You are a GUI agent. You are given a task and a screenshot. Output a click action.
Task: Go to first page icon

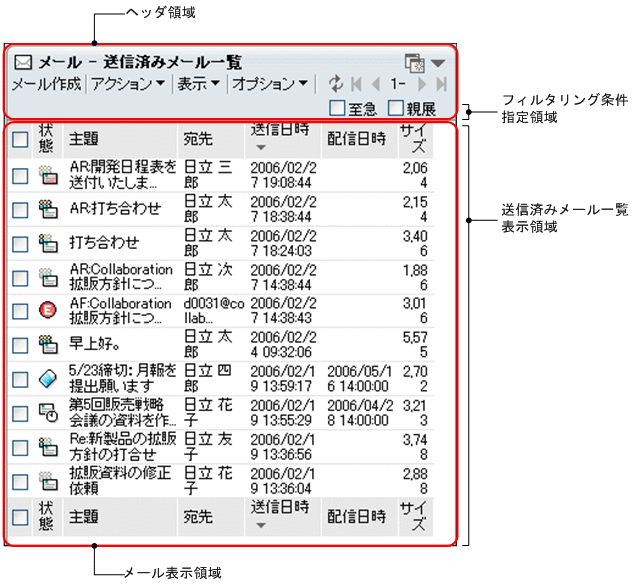point(356,84)
